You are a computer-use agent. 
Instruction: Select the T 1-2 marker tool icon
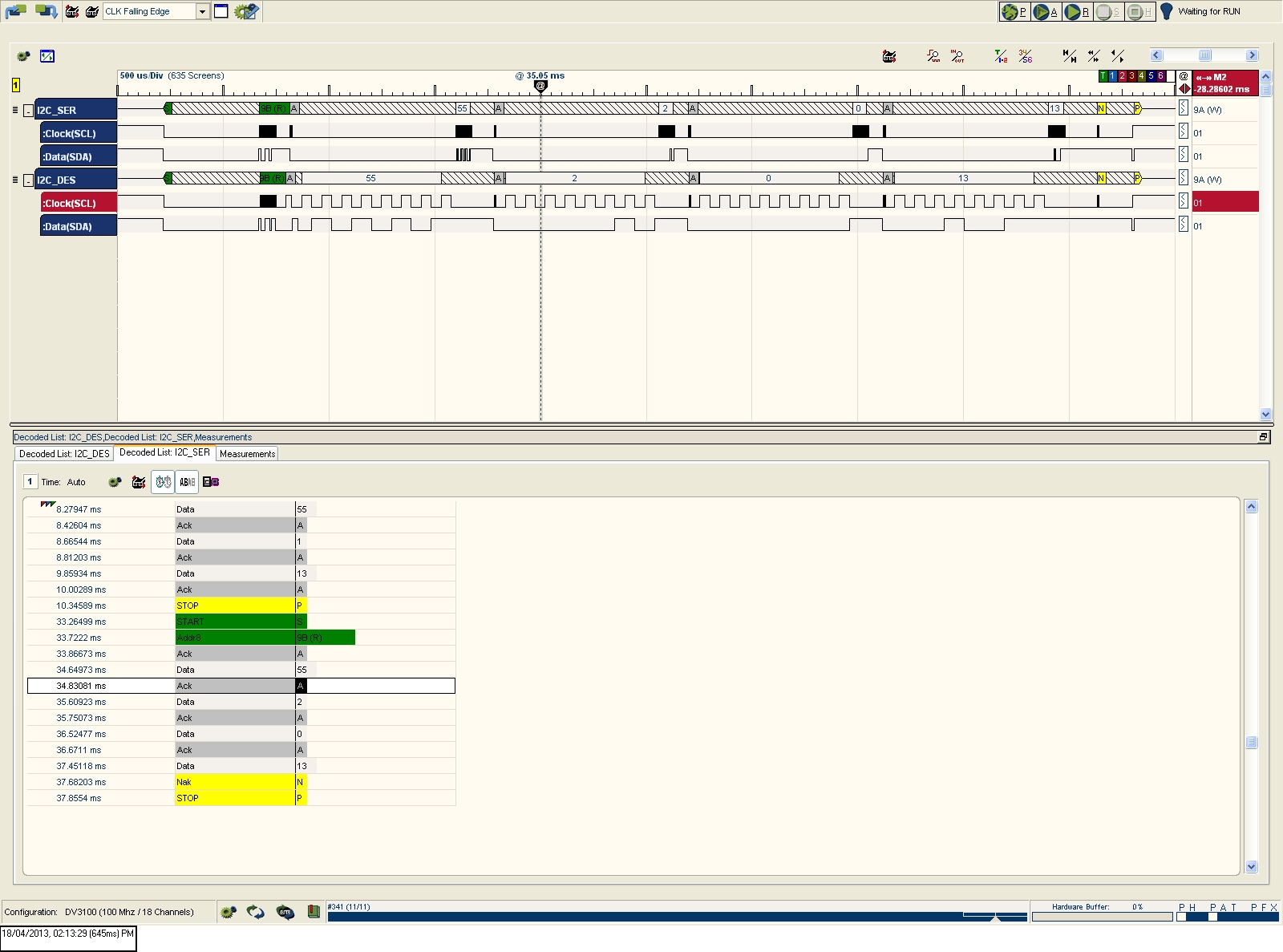pyautogui.click(x=1001, y=56)
